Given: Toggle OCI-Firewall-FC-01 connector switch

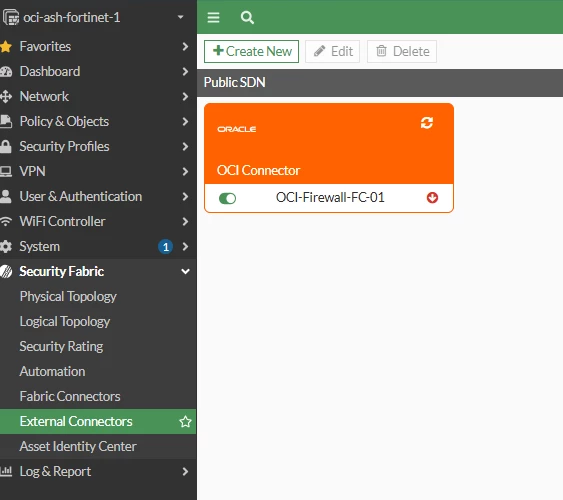Looking at the screenshot, I should pos(227,198).
